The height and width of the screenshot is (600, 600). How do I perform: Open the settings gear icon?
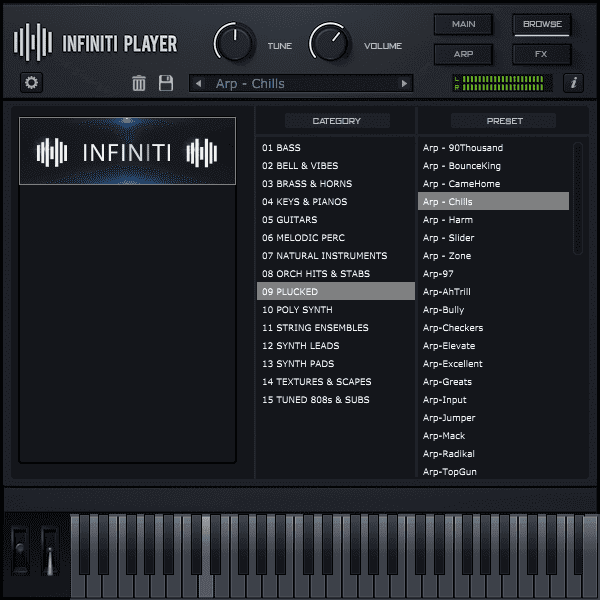(x=31, y=83)
